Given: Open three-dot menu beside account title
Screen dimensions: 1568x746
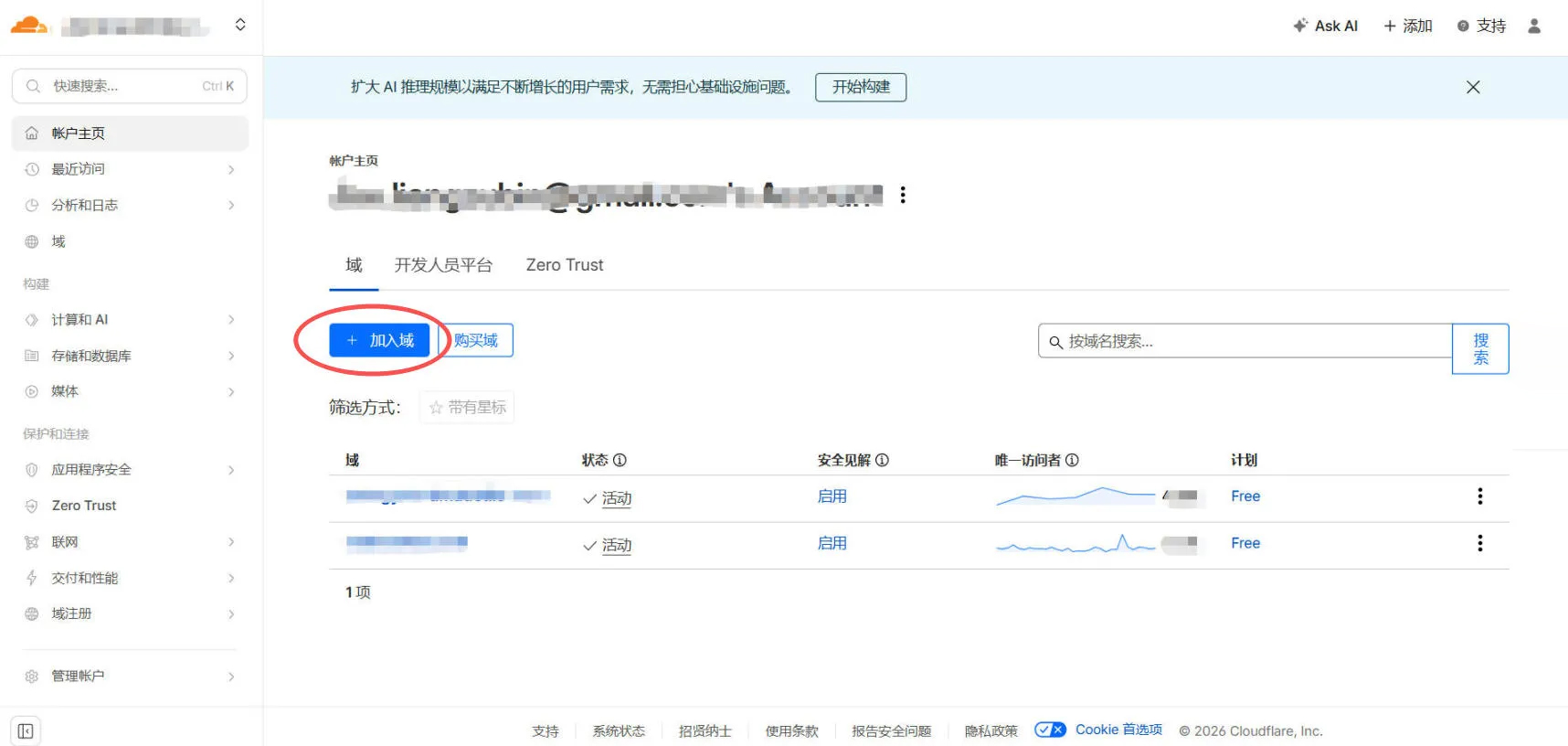Looking at the screenshot, I should click(903, 195).
